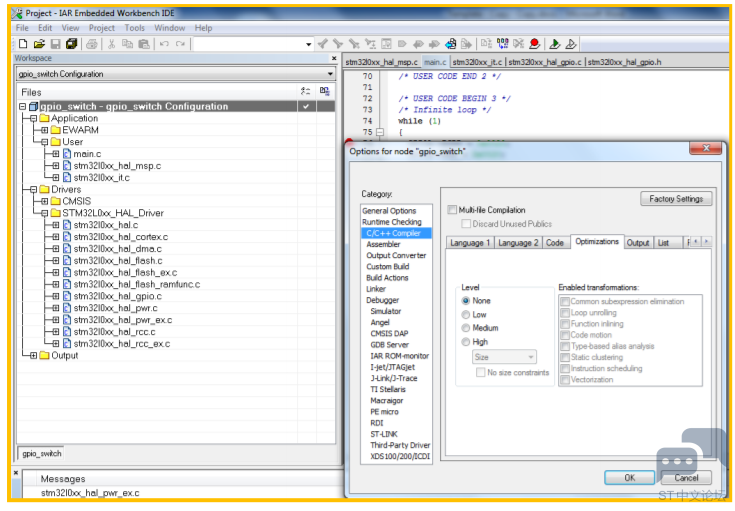Open the gpio_switch Configuration dropdown
This screenshot has height=511, width=735.
330,74
